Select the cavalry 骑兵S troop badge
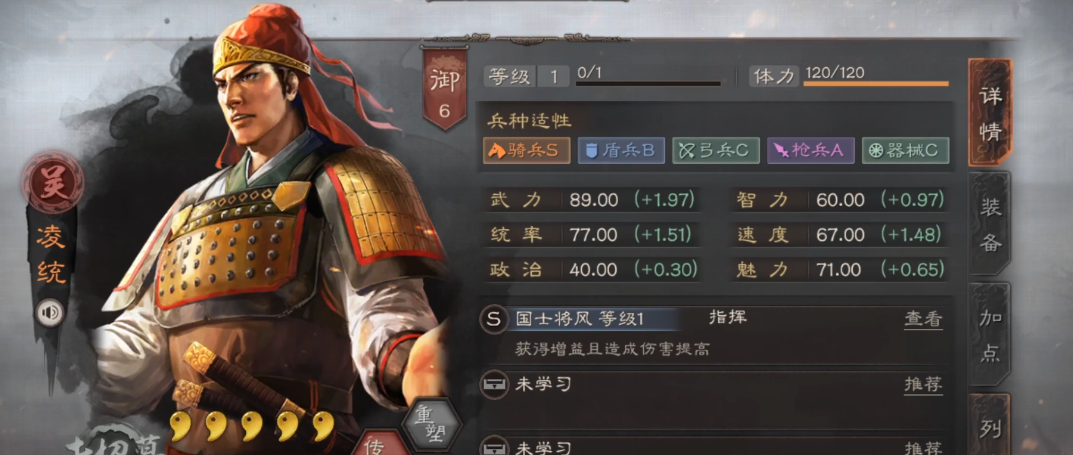Viewport: 1073px width, 455px height. click(526, 151)
